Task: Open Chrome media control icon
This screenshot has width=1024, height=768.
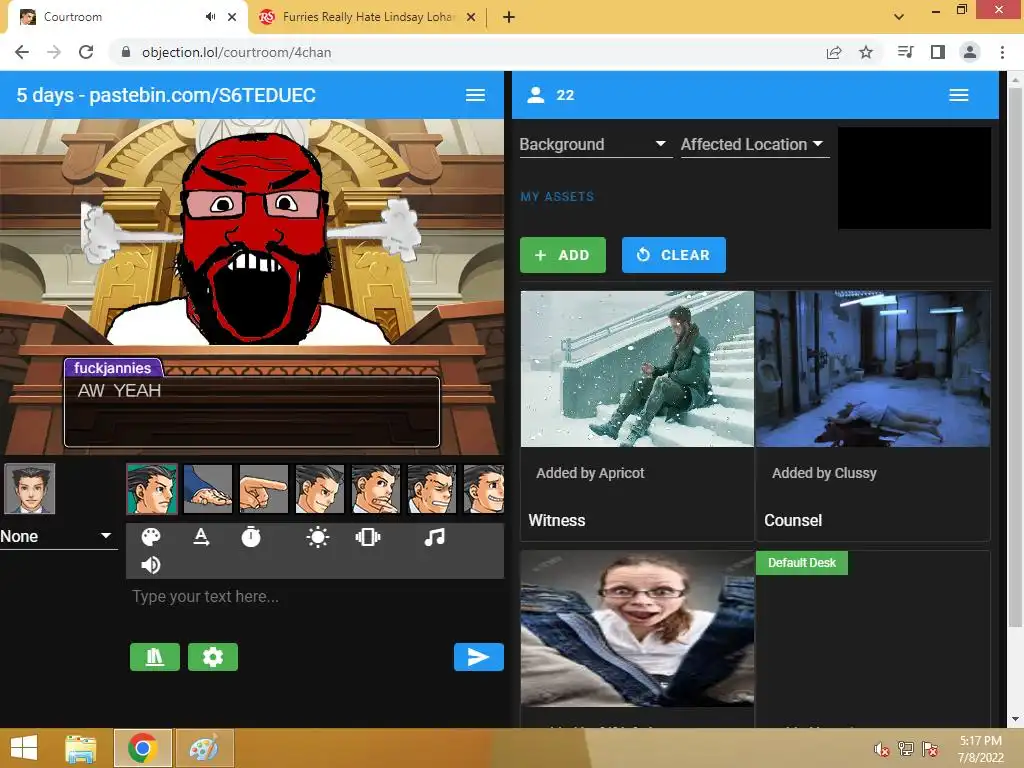Action: pyautogui.click(x=906, y=52)
